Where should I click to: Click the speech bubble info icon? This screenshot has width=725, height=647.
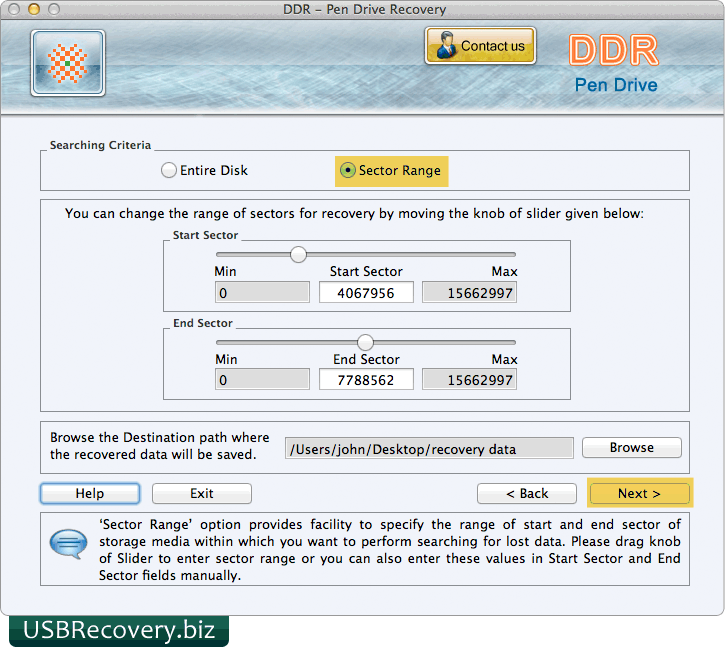pos(68,544)
